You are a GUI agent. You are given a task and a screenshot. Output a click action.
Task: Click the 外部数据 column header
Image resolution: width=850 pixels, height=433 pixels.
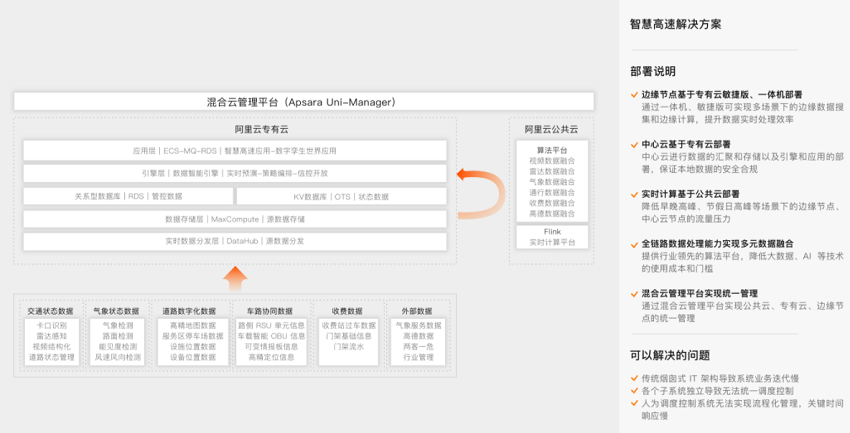[x=417, y=311]
